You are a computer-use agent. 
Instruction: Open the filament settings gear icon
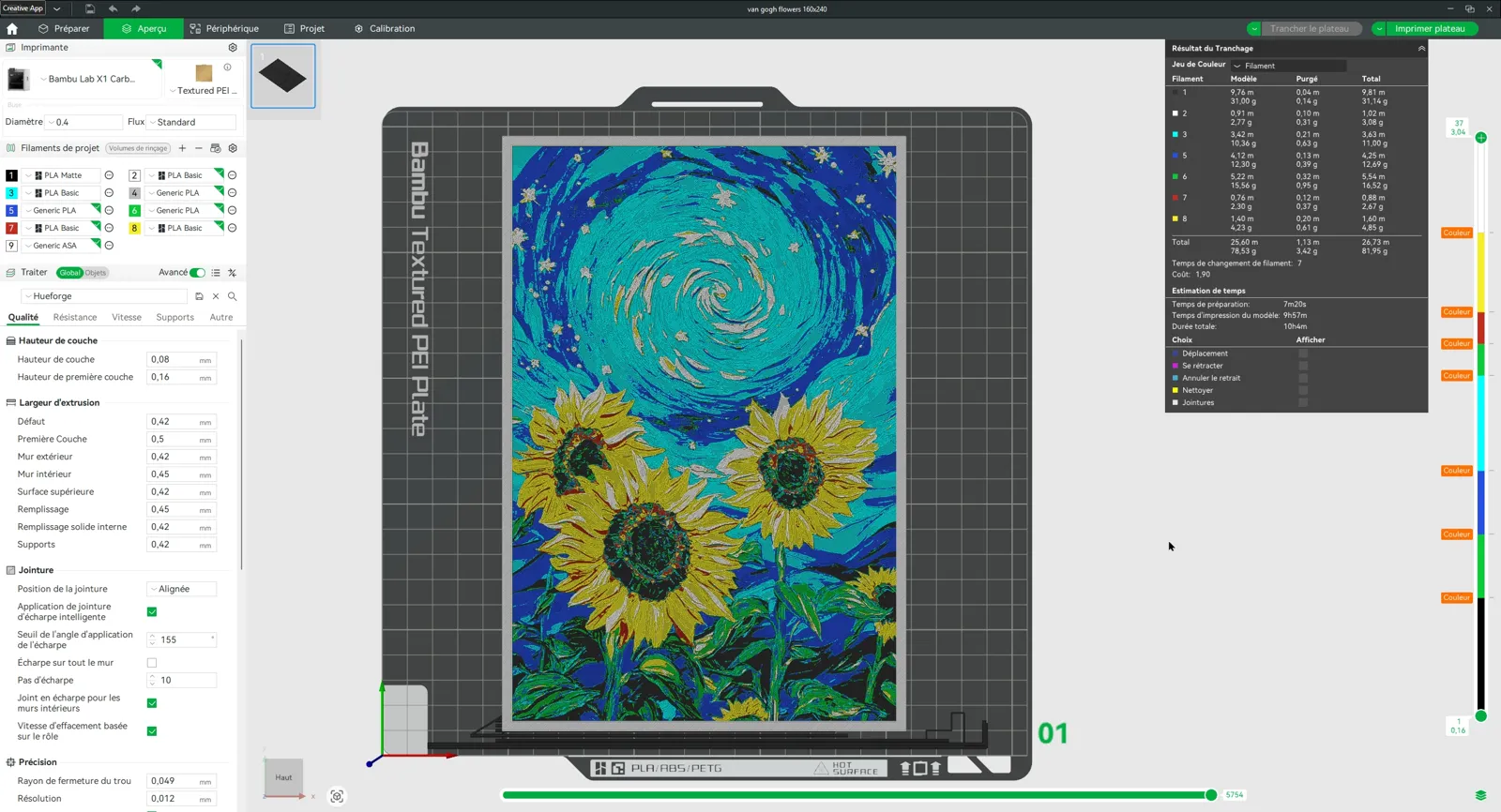[233, 148]
